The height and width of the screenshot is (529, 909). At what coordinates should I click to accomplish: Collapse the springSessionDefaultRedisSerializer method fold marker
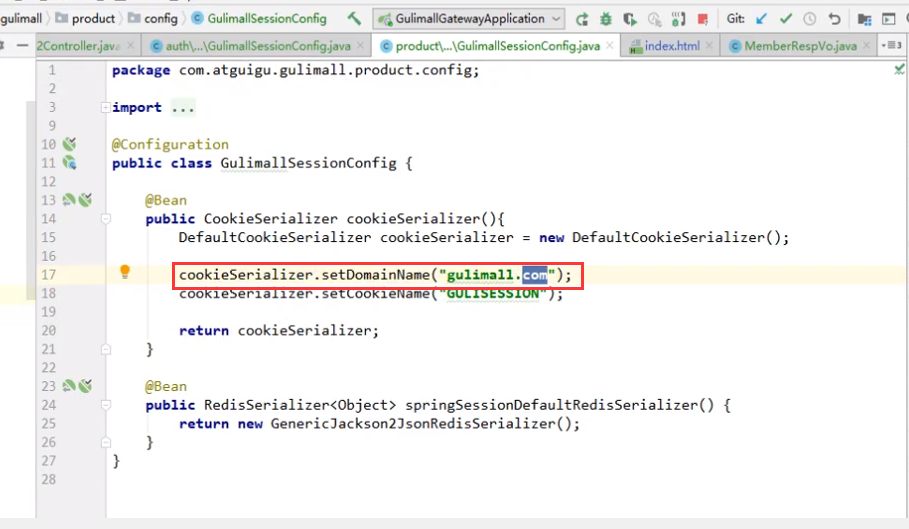[x=105, y=405]
